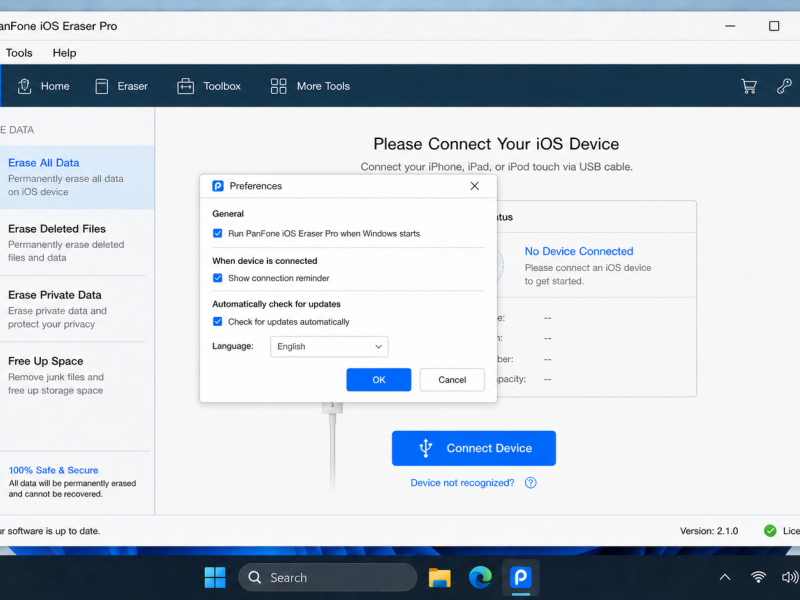This screenshot has height=600, width=800.
Task: Open the Help menu
Action: (64, 53)
